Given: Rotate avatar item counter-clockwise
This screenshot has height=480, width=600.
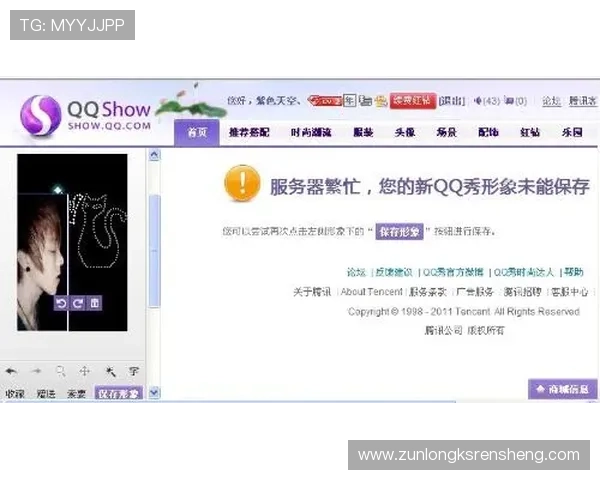Looking at the screenshot, I should tap(61, 303).
